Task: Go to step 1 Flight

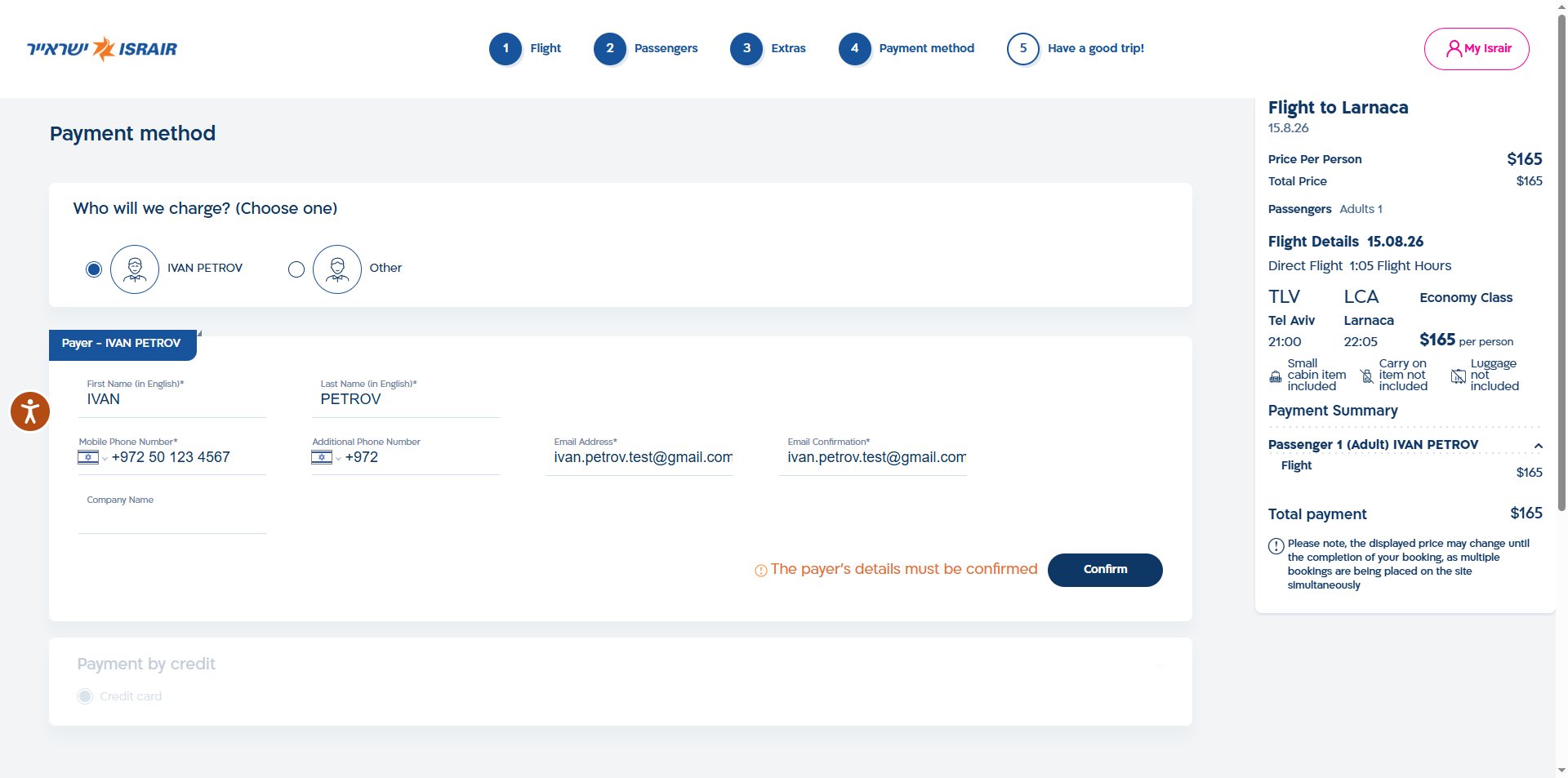Action: (x=525, y=49)
